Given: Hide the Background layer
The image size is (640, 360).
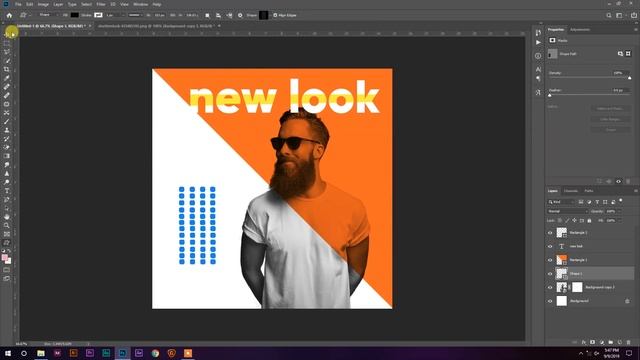Looking at the screenshot, I should [550, 301].
